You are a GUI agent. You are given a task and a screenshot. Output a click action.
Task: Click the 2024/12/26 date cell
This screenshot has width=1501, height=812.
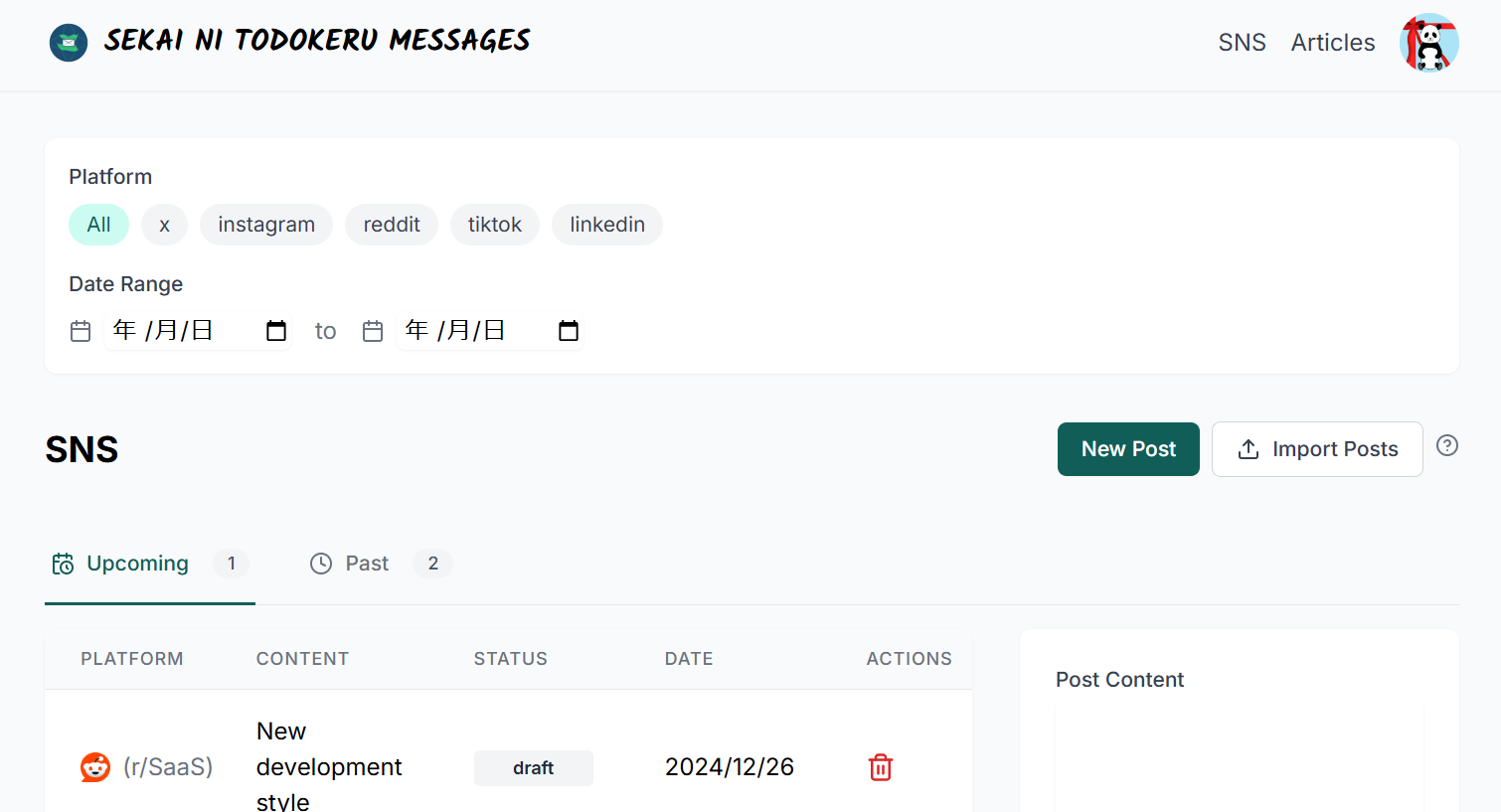730,767
